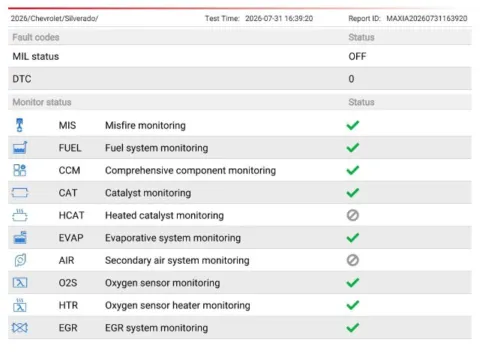Click 'Comprehensive component monitoring' description
The image size is (480, 360).
(190, 170)
